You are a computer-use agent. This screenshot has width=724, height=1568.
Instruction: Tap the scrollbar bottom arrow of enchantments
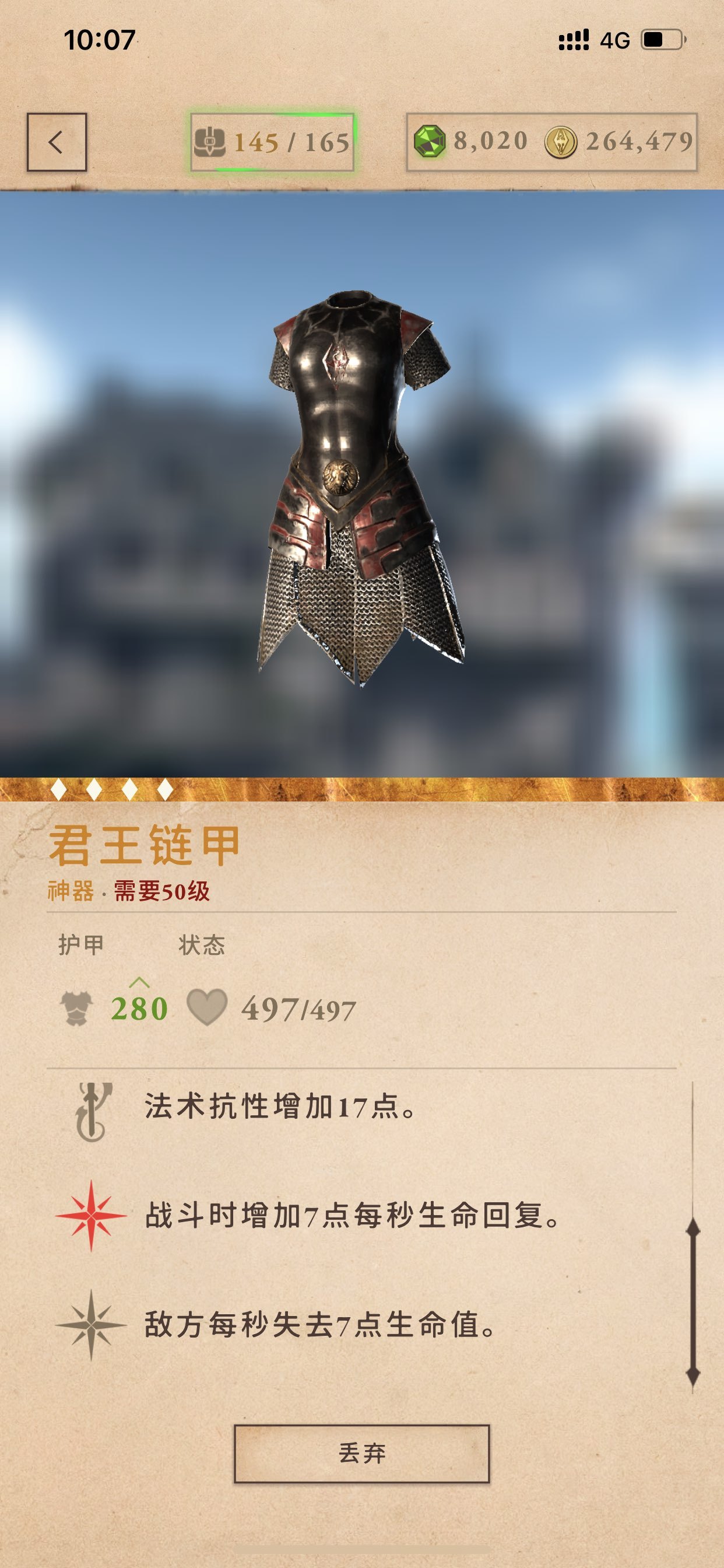[693, 1374]
